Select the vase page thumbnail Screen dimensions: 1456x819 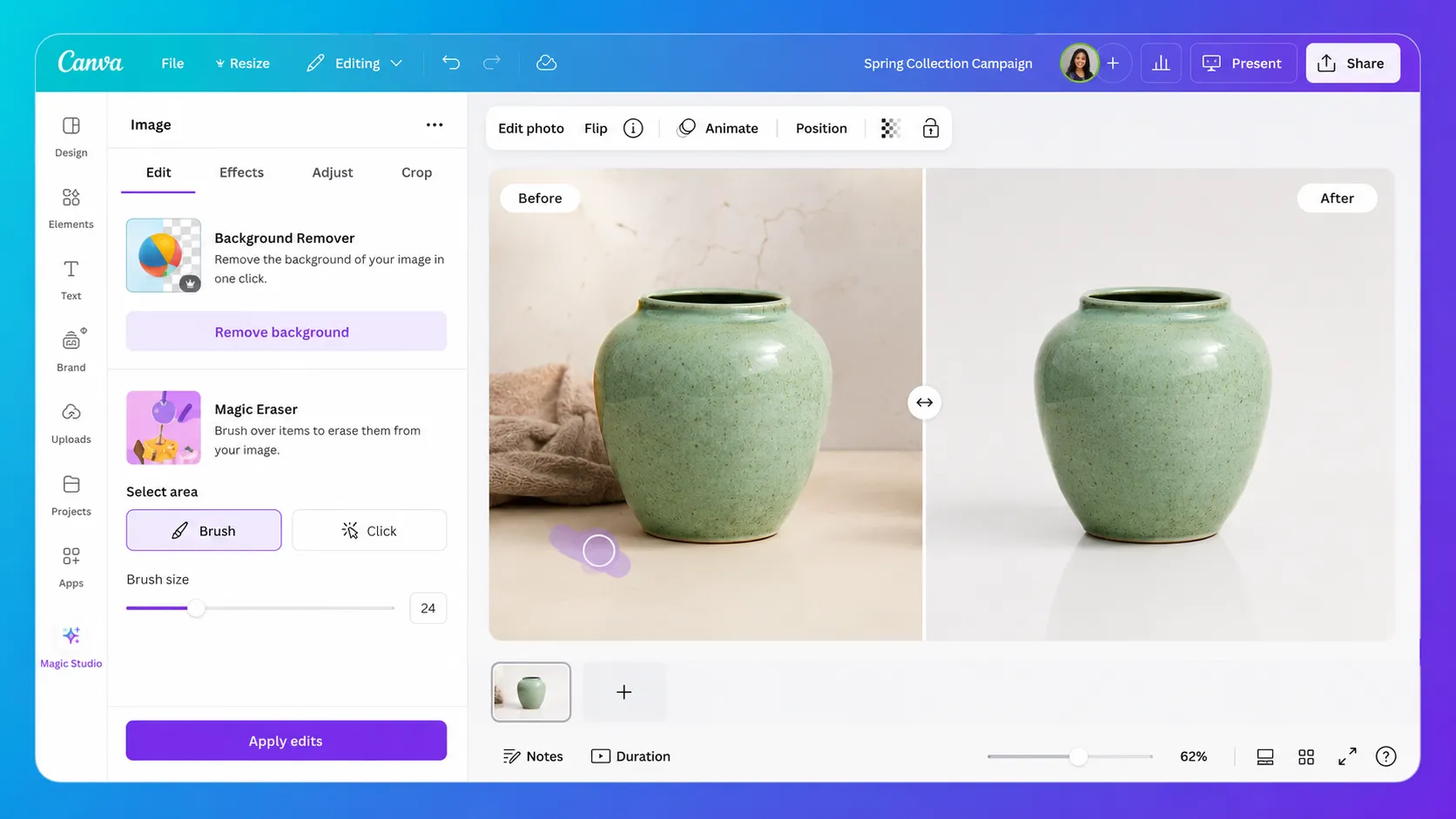click(x=531, y=692)
